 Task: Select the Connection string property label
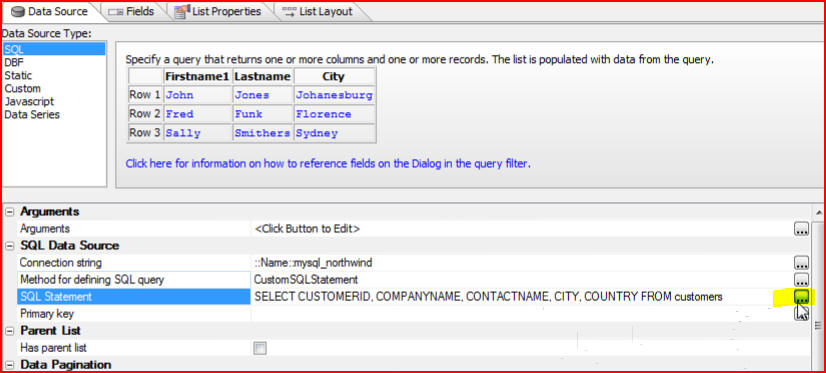61,262
